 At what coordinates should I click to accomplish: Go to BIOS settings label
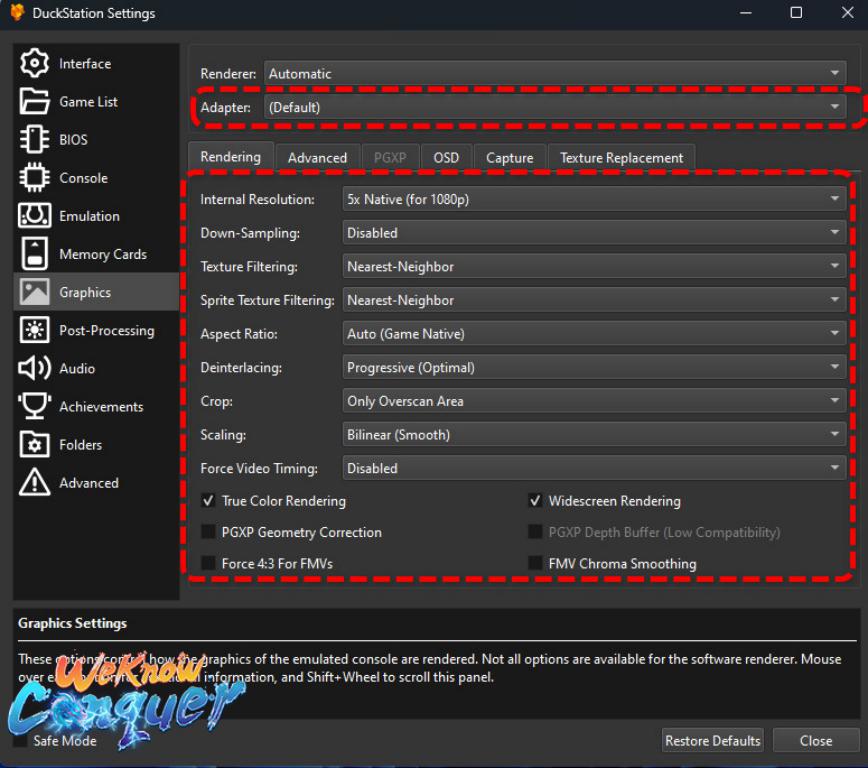[x=74, y=140]
